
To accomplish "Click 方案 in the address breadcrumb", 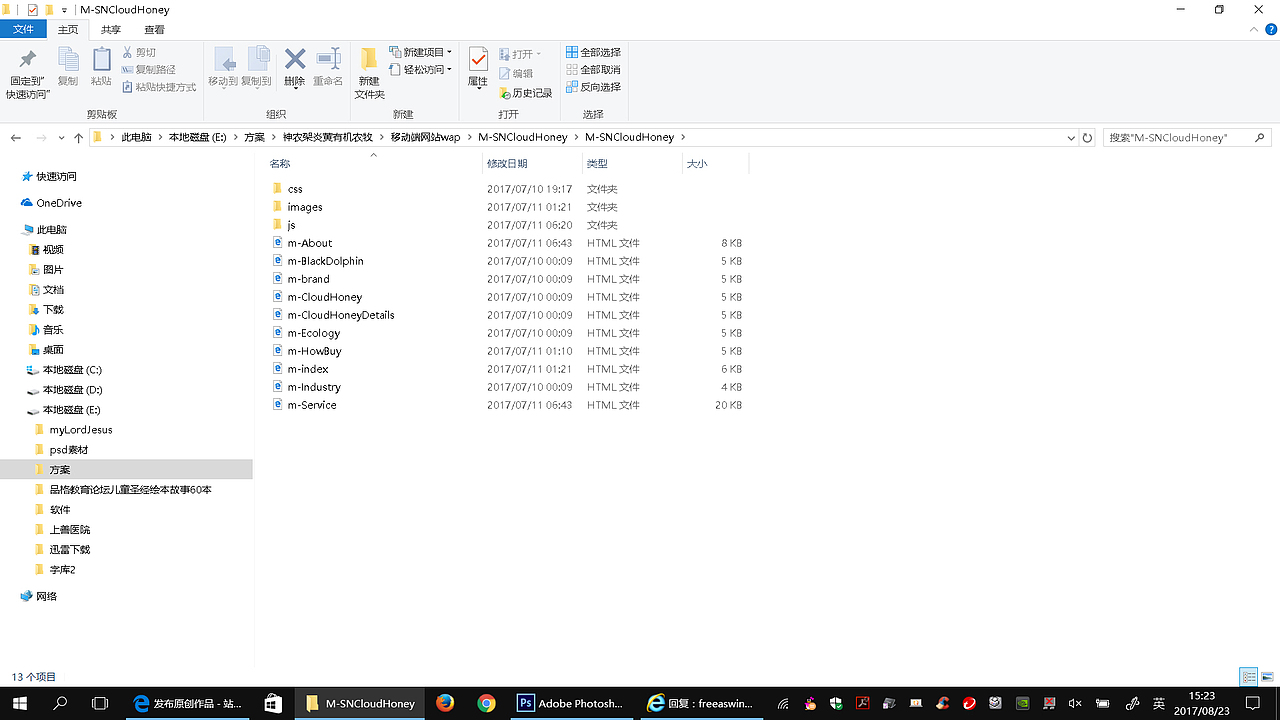I will [x=254, y=137].
